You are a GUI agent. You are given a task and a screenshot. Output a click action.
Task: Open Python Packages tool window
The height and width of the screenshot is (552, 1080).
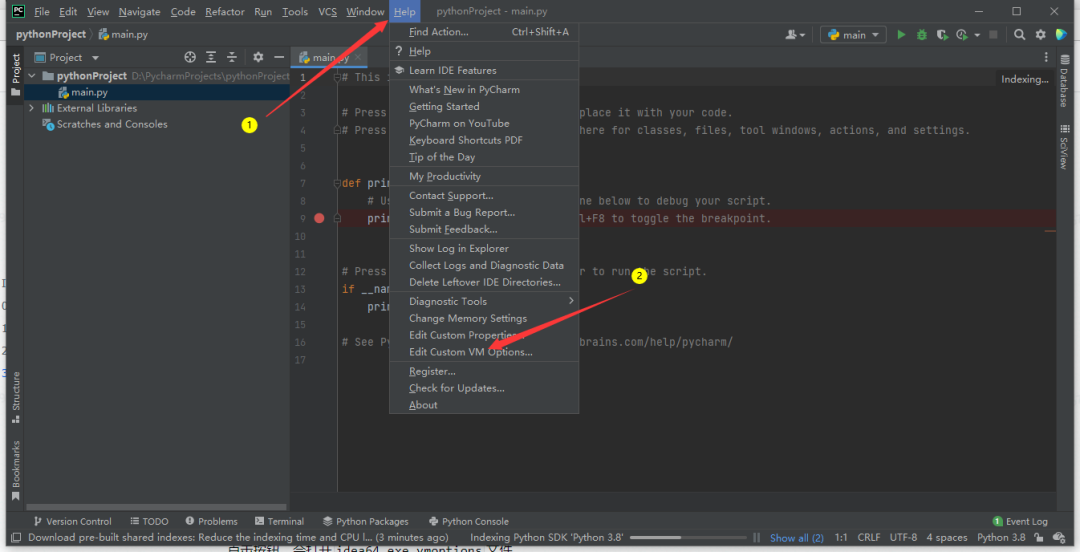[366, 522]
